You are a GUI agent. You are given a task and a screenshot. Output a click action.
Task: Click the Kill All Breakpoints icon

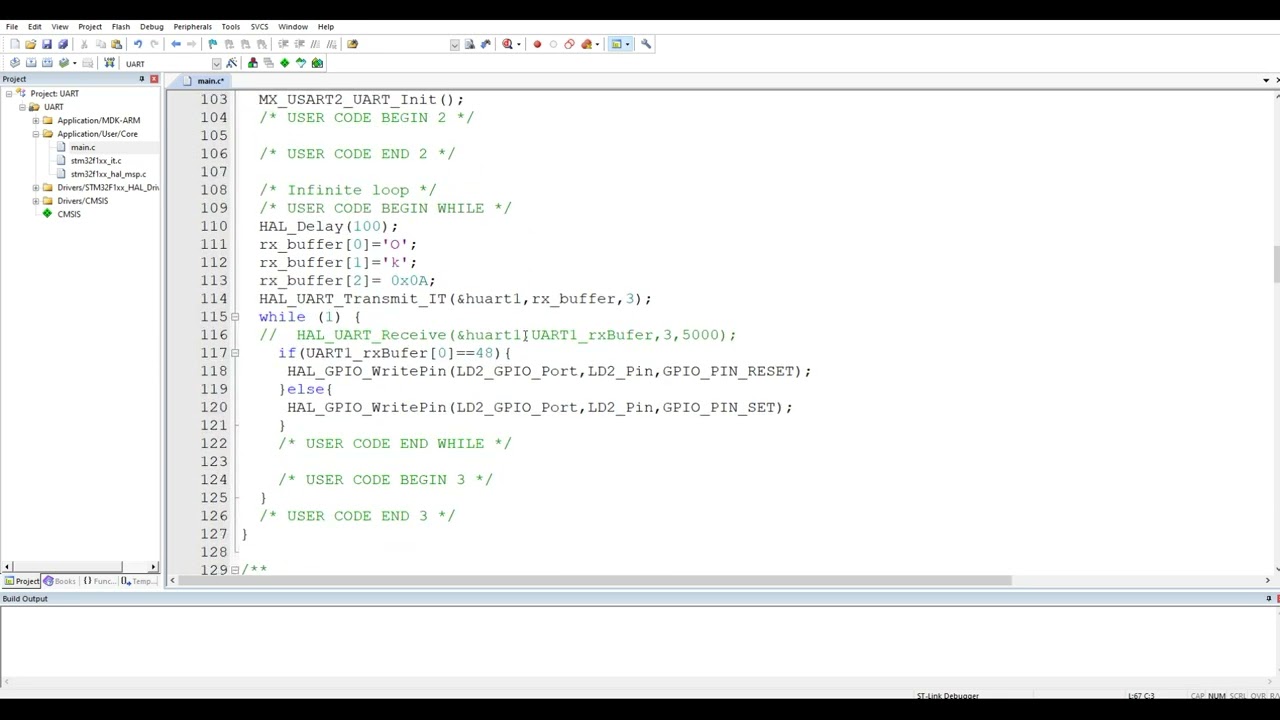point(586,44)
